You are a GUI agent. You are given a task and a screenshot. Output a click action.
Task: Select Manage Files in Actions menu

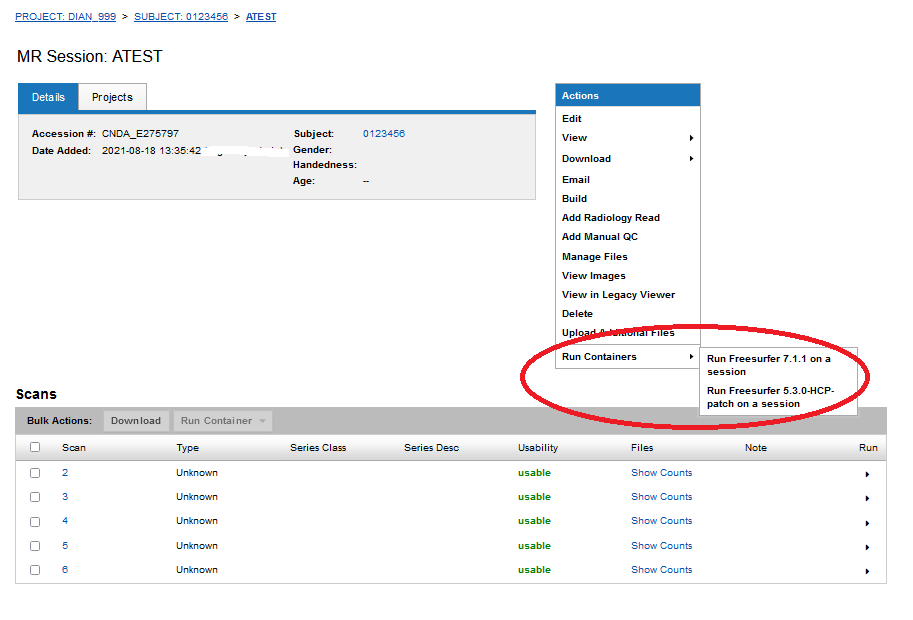pos(595,257)
